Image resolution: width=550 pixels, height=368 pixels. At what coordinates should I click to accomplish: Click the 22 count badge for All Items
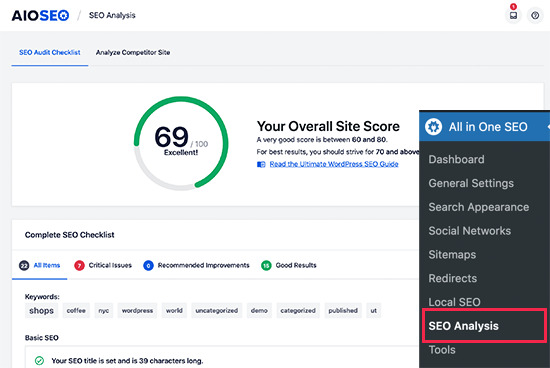click(24, 266)
